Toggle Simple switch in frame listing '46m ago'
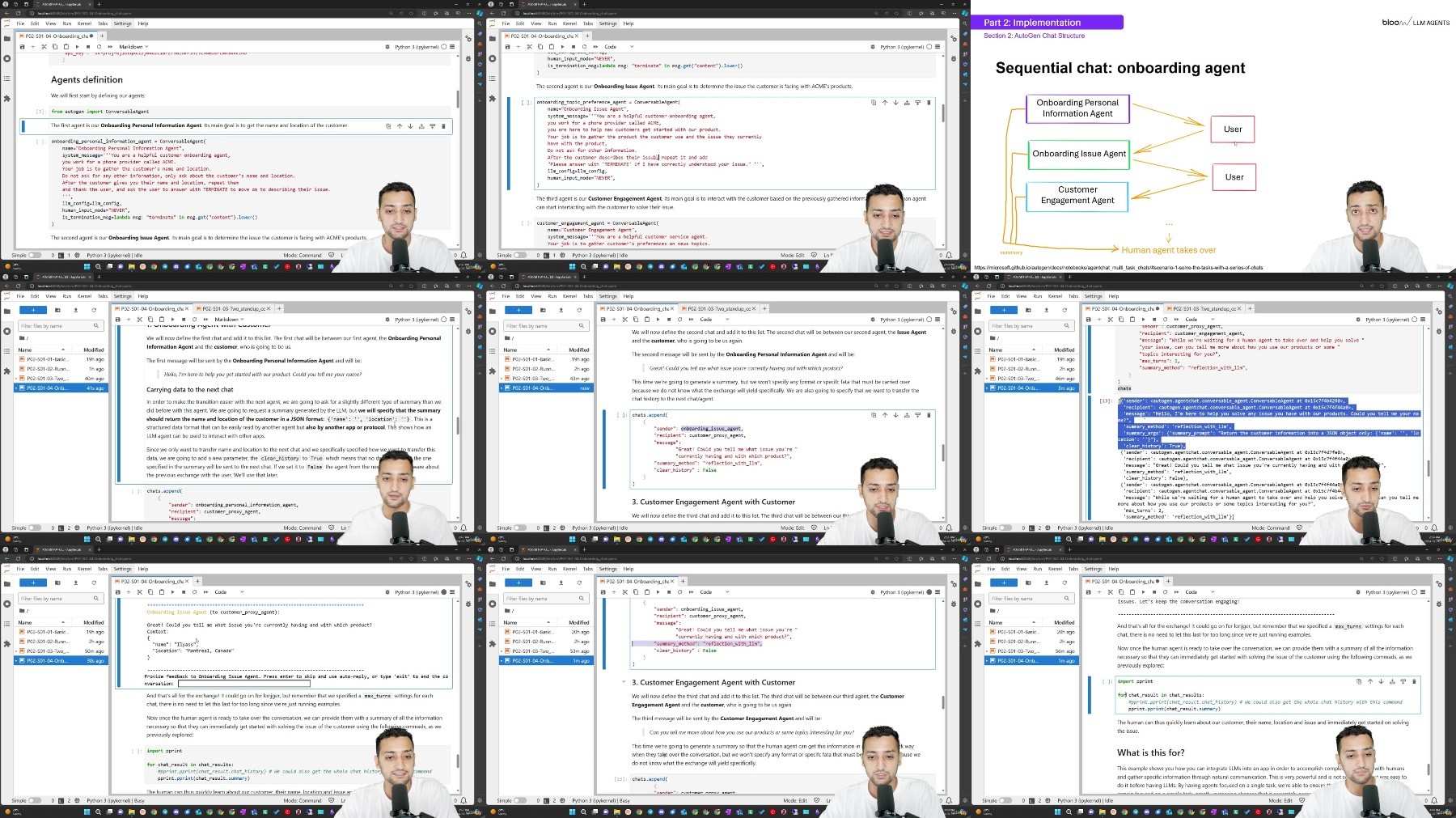Screen dimensions: 1456x818 point(1005,528)
